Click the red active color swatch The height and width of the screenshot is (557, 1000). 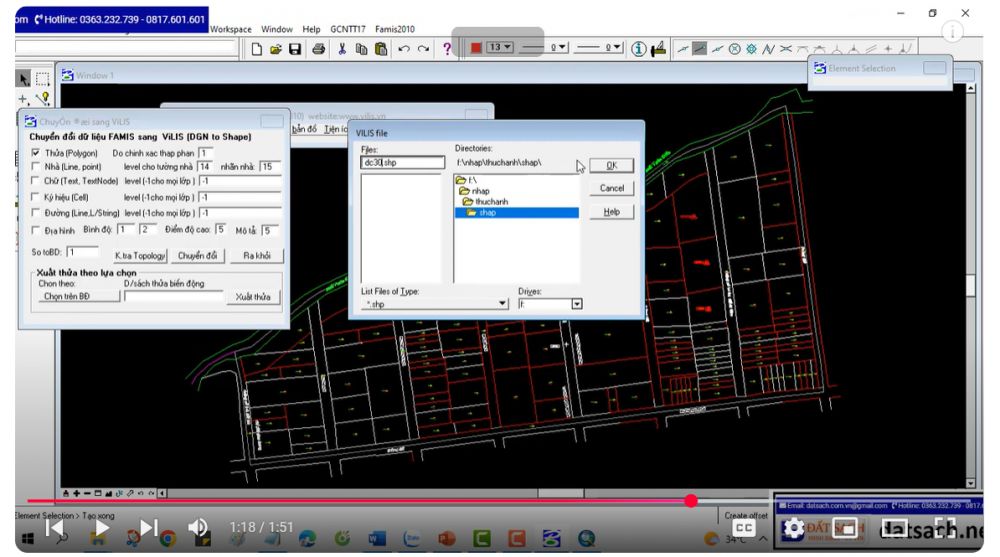pos(476,47)
